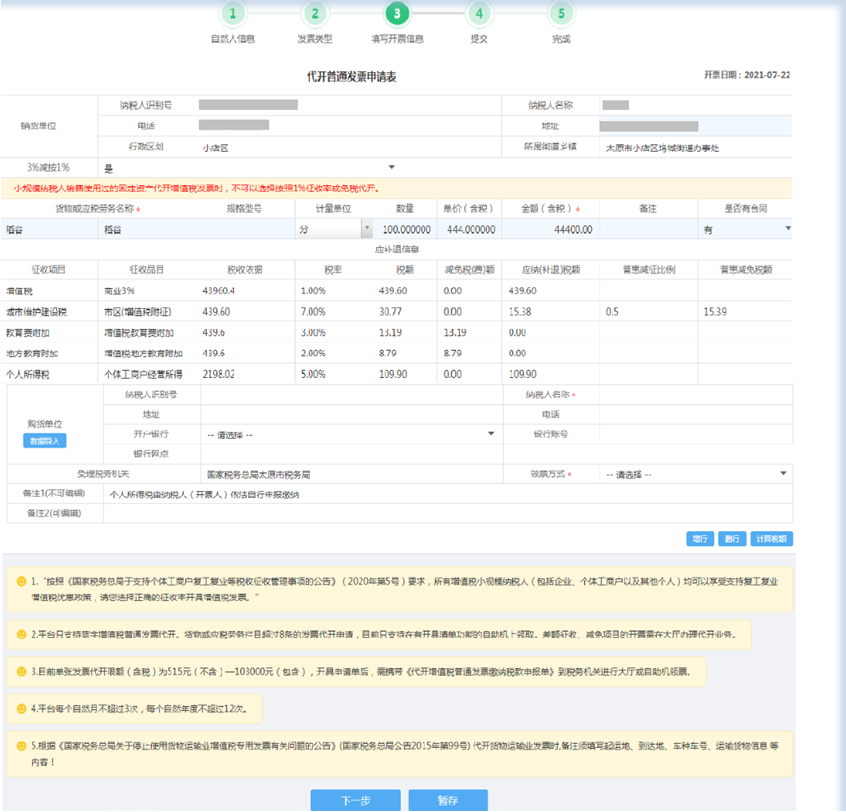Click the 城市维护建设税 row label

coord(36,312)
